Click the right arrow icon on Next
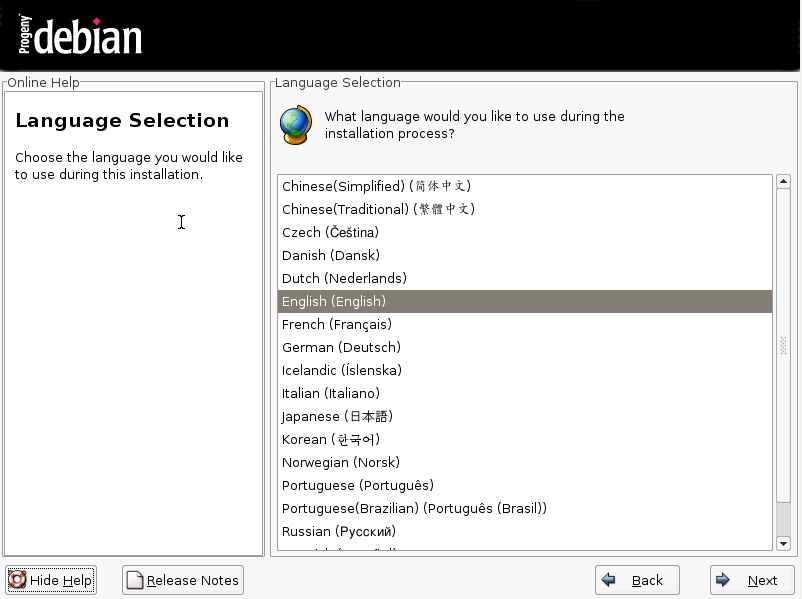This screenshot has height=599, width=802. [x=724, y=580]
